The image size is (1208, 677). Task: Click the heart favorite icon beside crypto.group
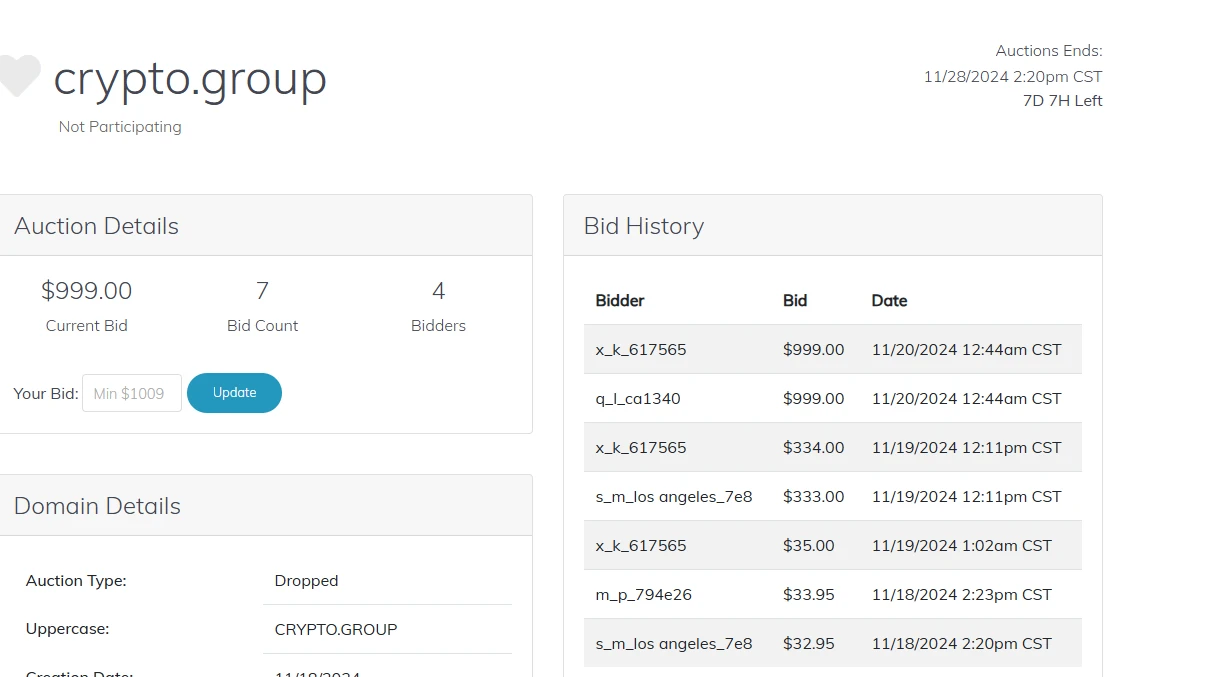[x=19, y=76]
